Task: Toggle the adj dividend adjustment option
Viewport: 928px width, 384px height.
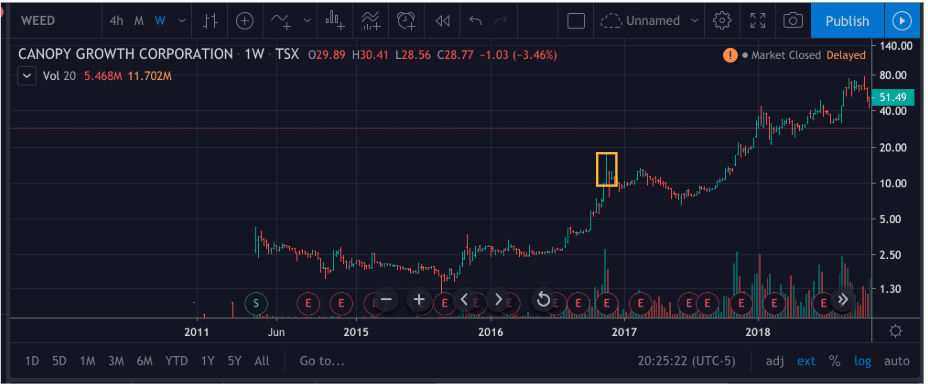Action: 774,361
